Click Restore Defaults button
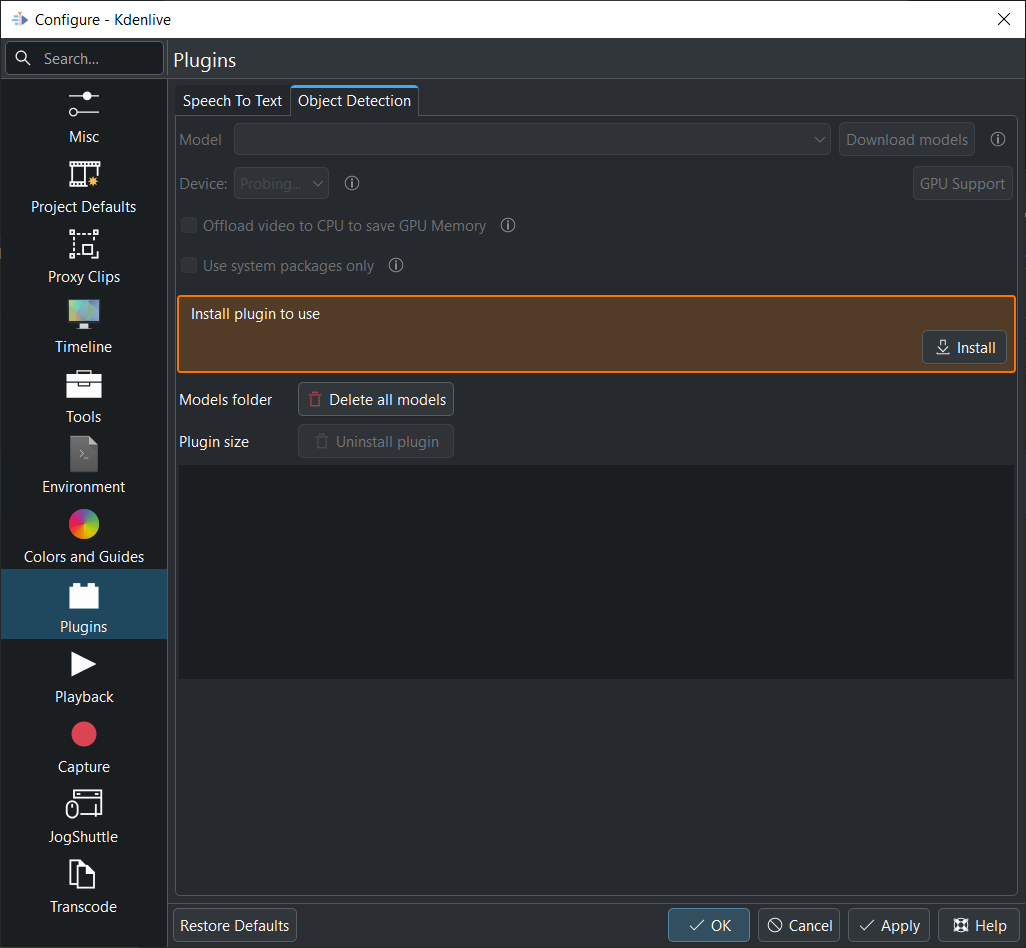 pyautogui.click(x=235, y=926)
